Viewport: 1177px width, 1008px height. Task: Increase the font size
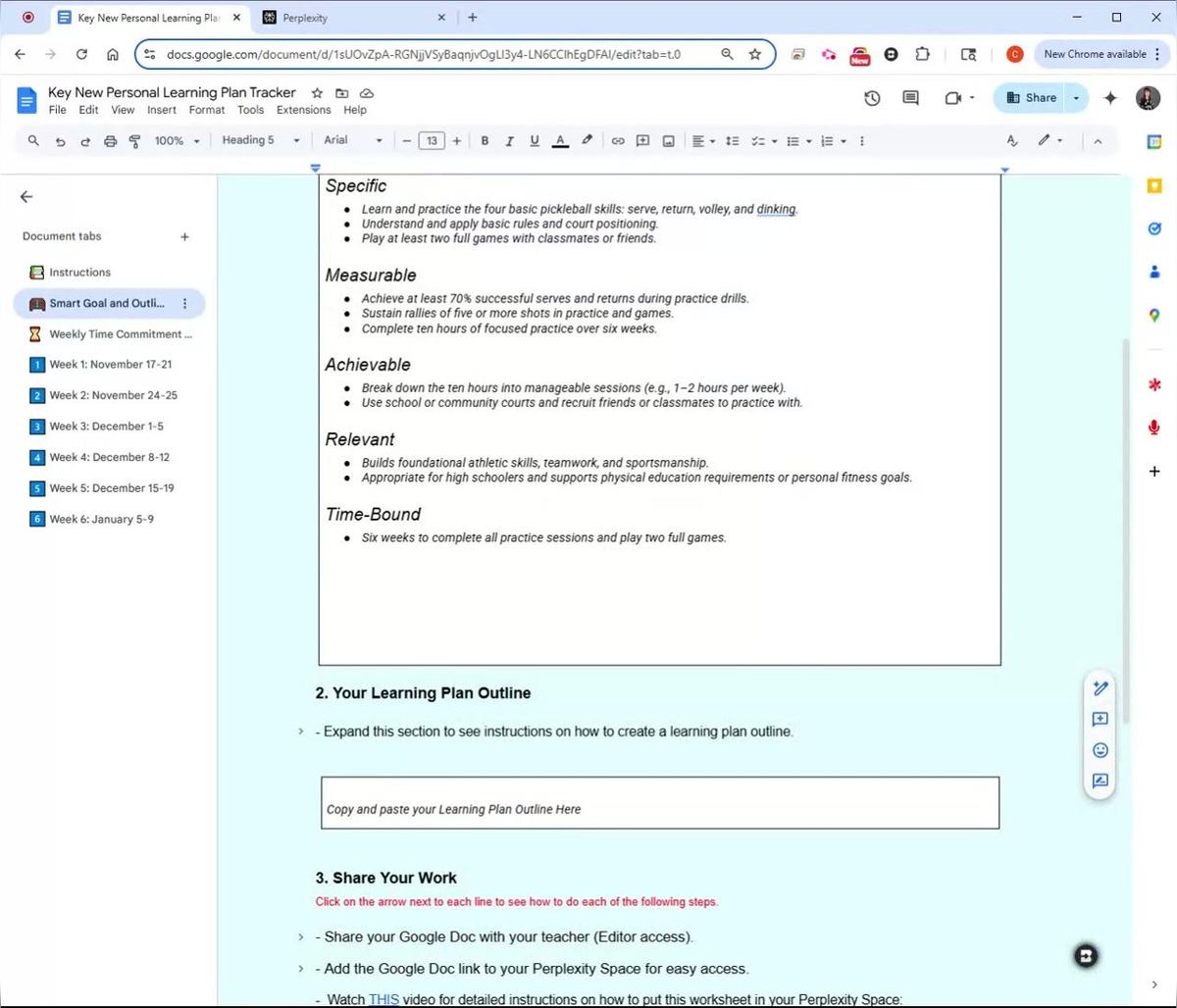pos(457,141)
